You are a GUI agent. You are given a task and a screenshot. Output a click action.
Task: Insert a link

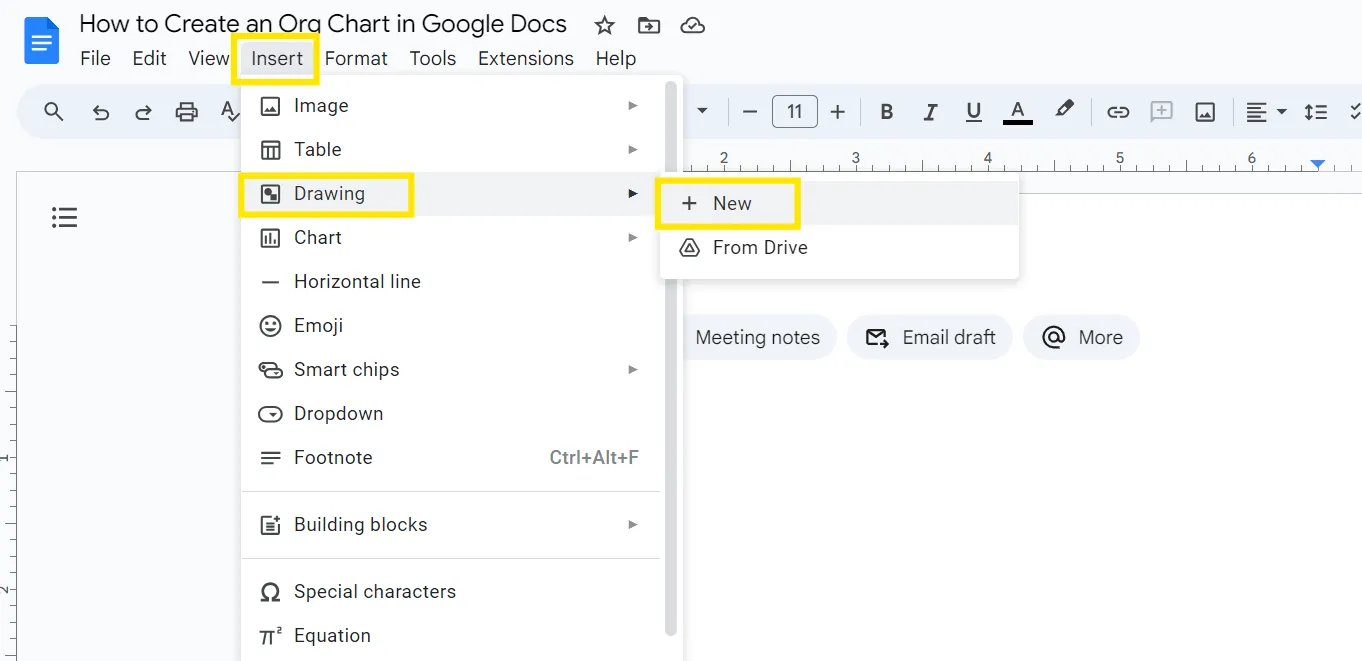tap(1118, 112)
